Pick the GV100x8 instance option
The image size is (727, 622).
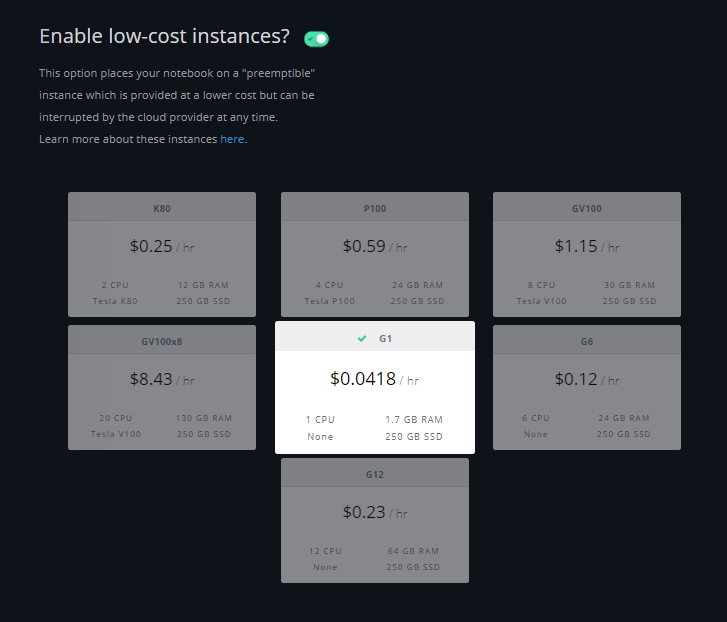(162, 388)
